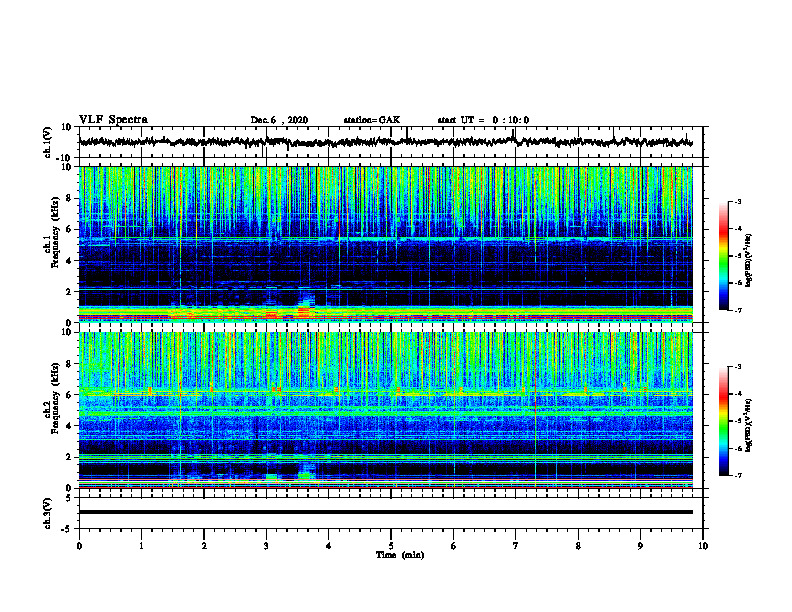Click tick label "5" on the time axis

391,546
